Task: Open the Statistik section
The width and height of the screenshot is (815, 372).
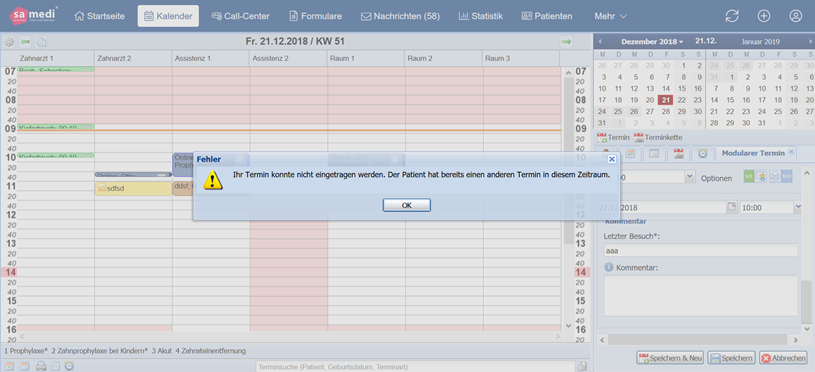Action: [480, 16]
